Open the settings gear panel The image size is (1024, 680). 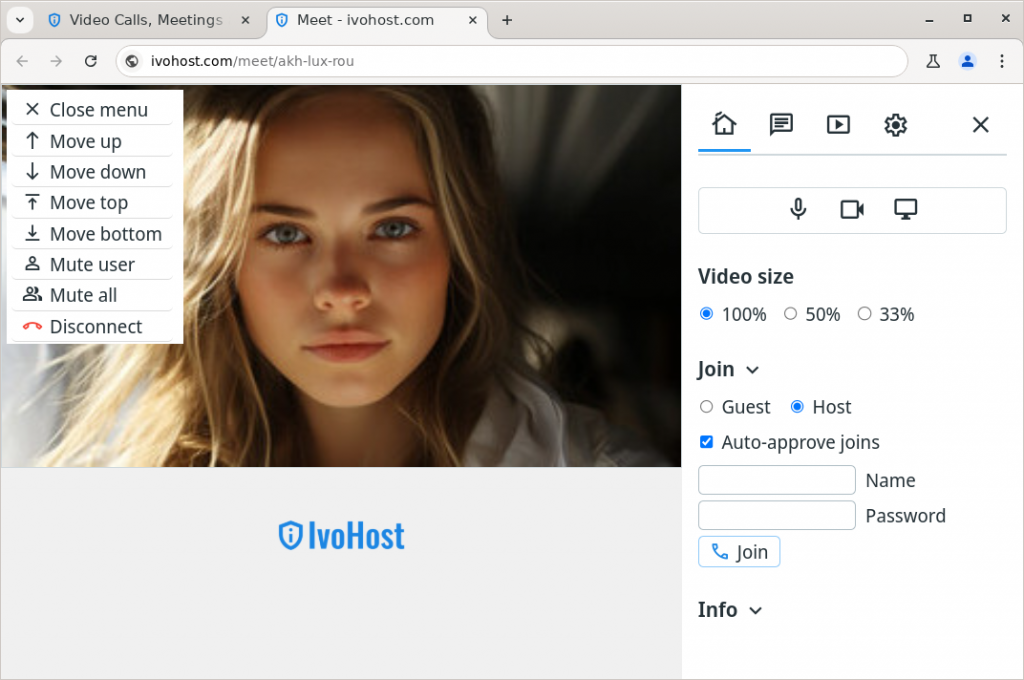(895, 124)
